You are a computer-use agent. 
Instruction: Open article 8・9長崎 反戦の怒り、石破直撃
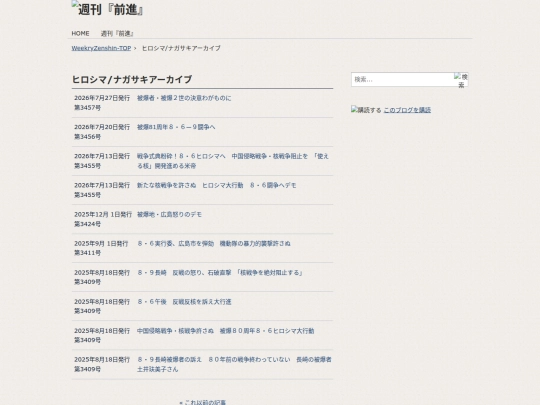tap(220, 273)
